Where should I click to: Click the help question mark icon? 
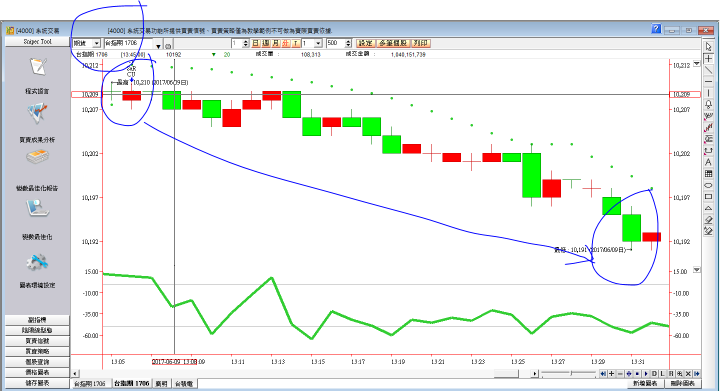(656, 29)
